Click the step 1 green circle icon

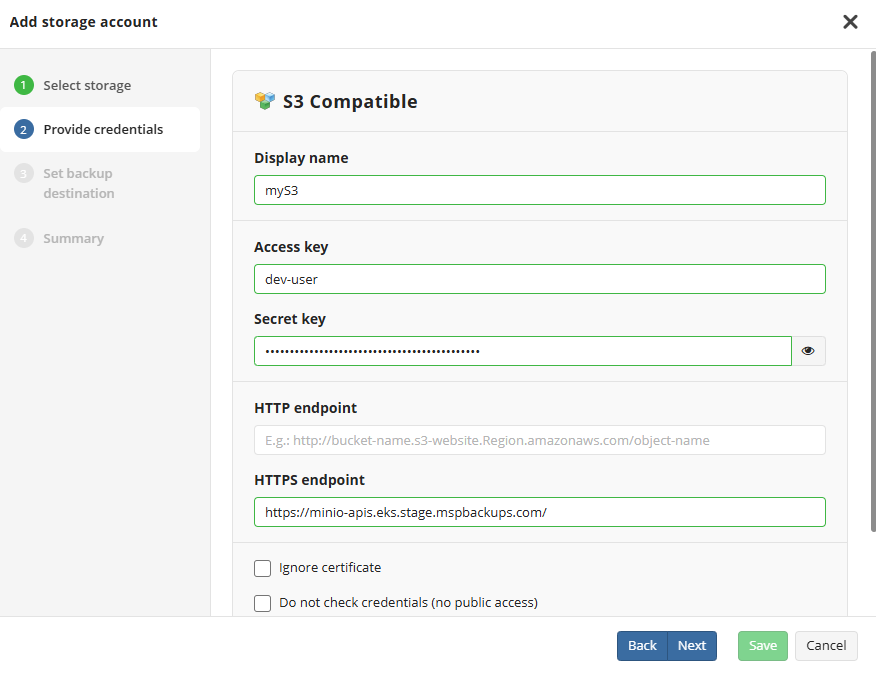coord(24,85)
